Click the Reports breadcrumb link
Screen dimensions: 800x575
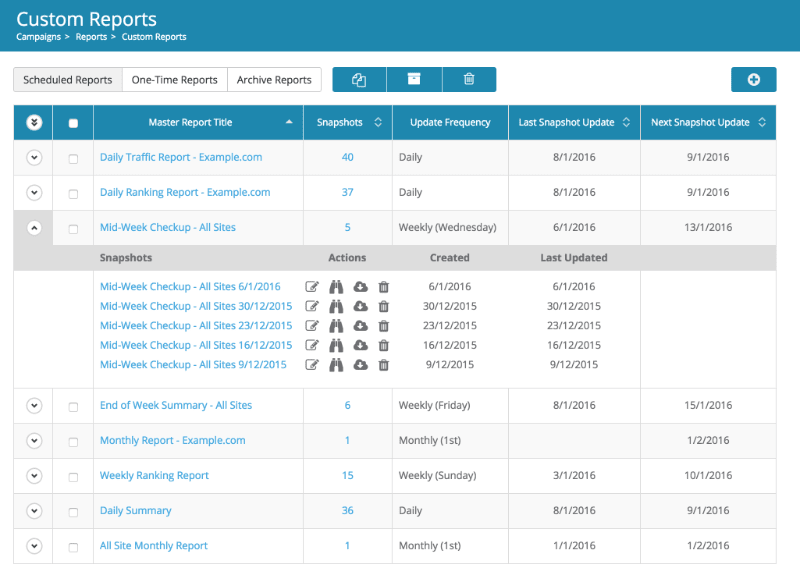click(x=91, y=37)
